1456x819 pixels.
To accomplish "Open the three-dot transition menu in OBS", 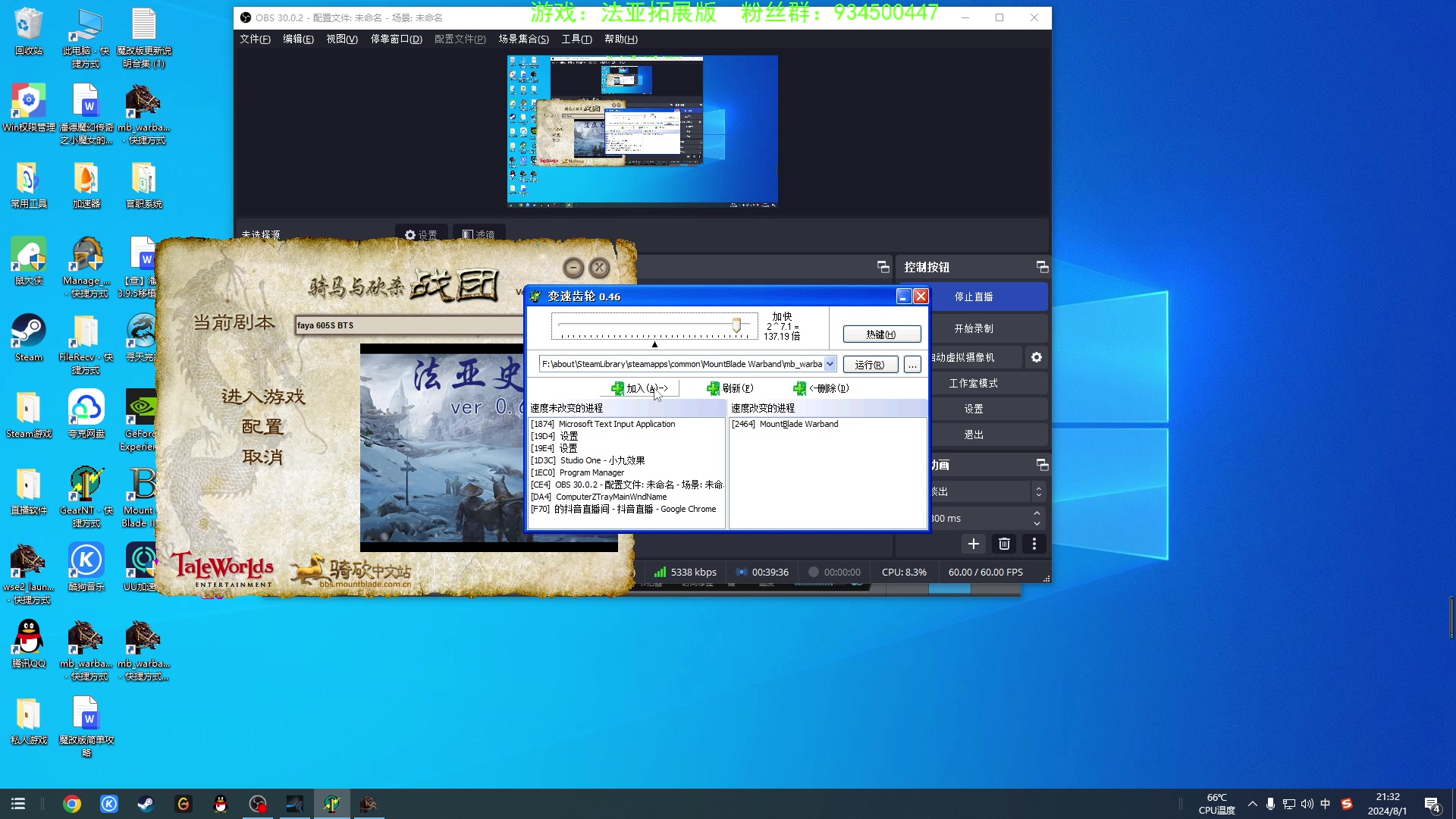I will pyautogui.click(x=1034, y=544).
